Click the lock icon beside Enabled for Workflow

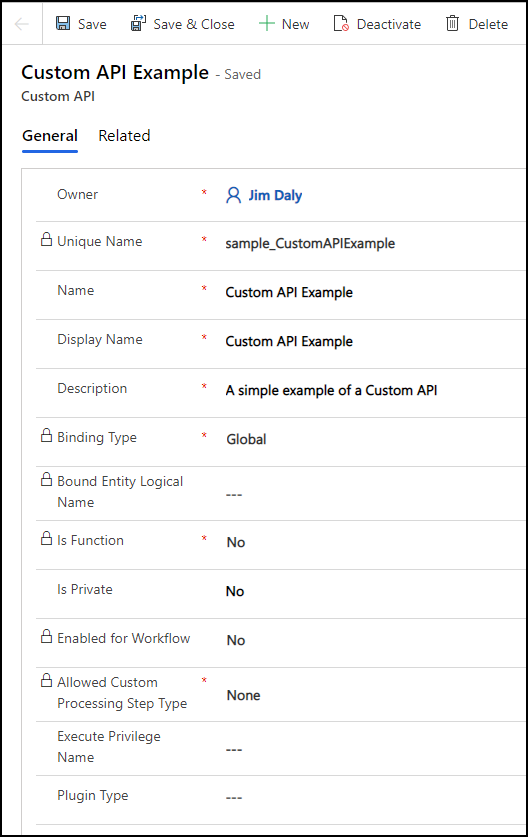[46, 636]
